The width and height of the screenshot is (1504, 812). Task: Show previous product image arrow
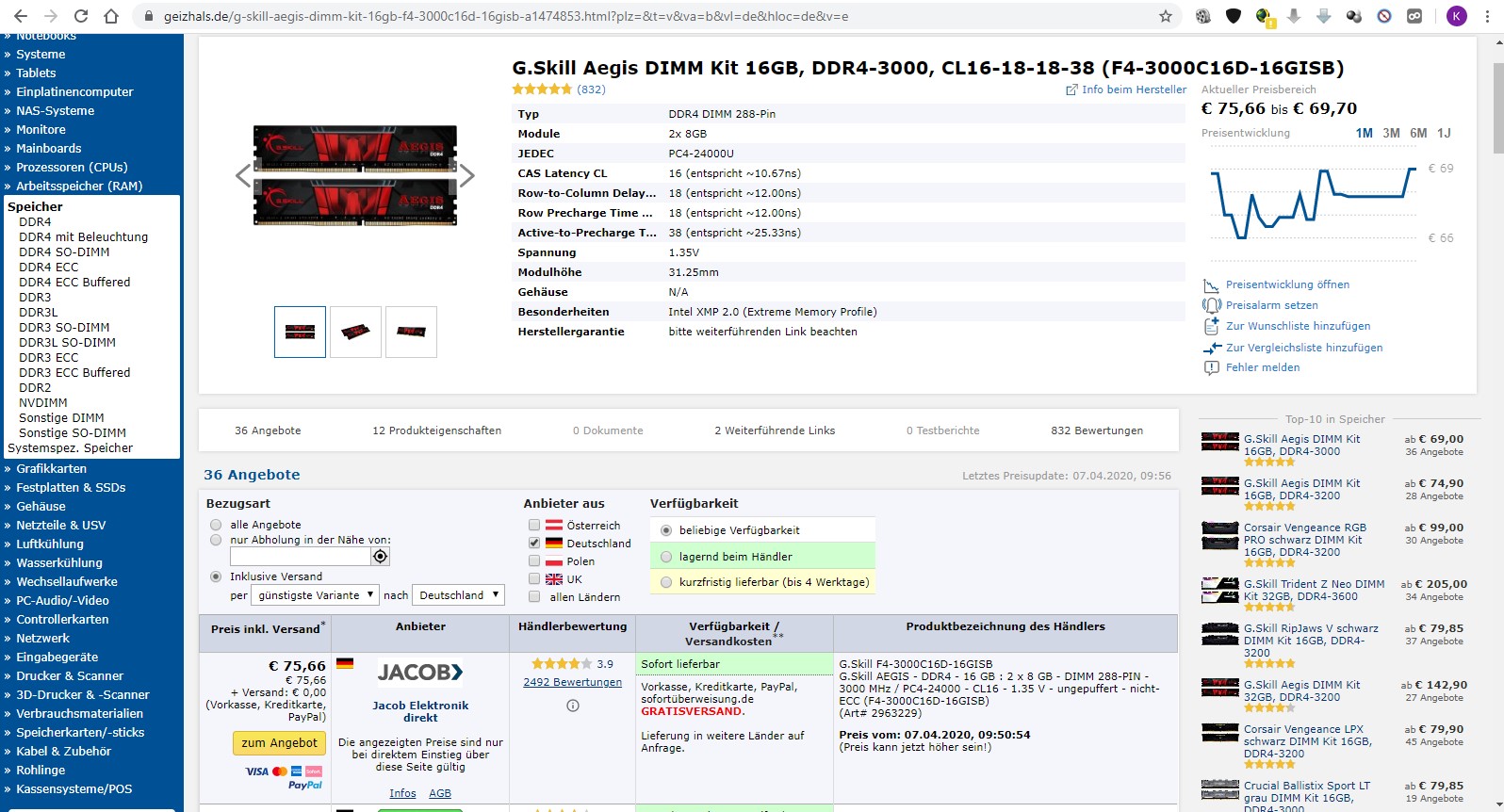[x=243, y=175]
